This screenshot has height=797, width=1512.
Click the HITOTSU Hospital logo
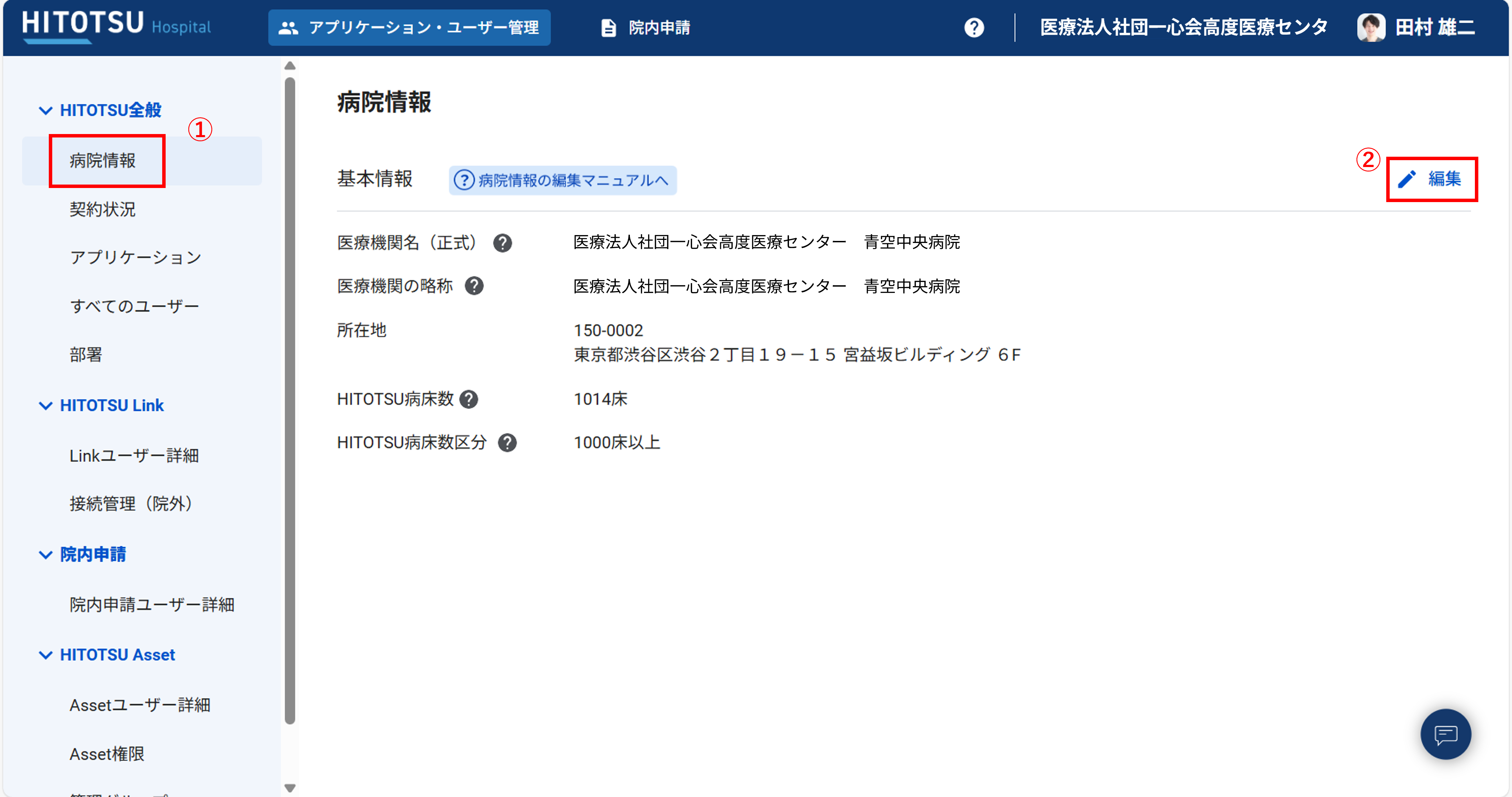(x=116, y=26)
